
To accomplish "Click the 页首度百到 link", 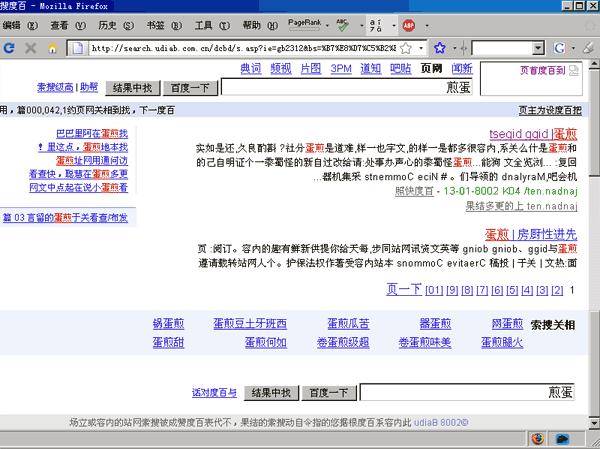I will pos(543,70).
